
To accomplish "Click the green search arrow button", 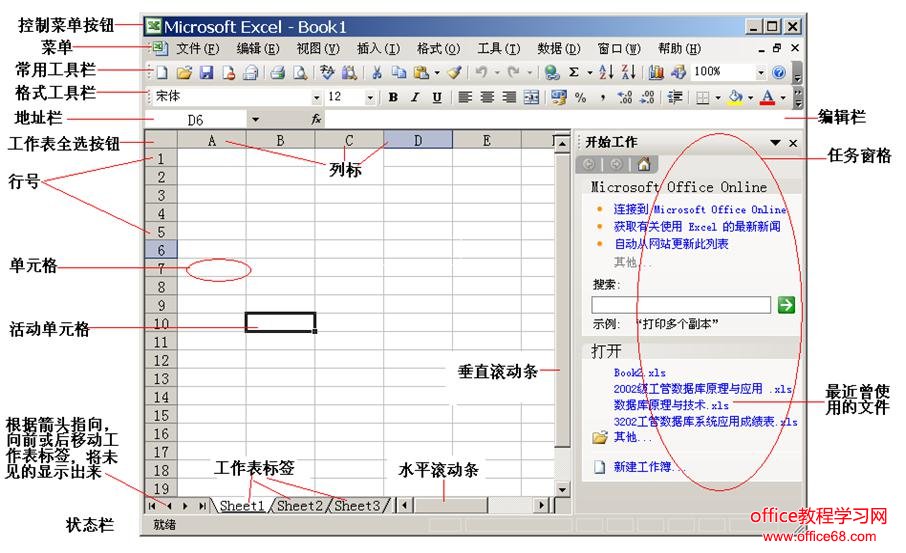I will pyautogui.click(x=786, y=305).
